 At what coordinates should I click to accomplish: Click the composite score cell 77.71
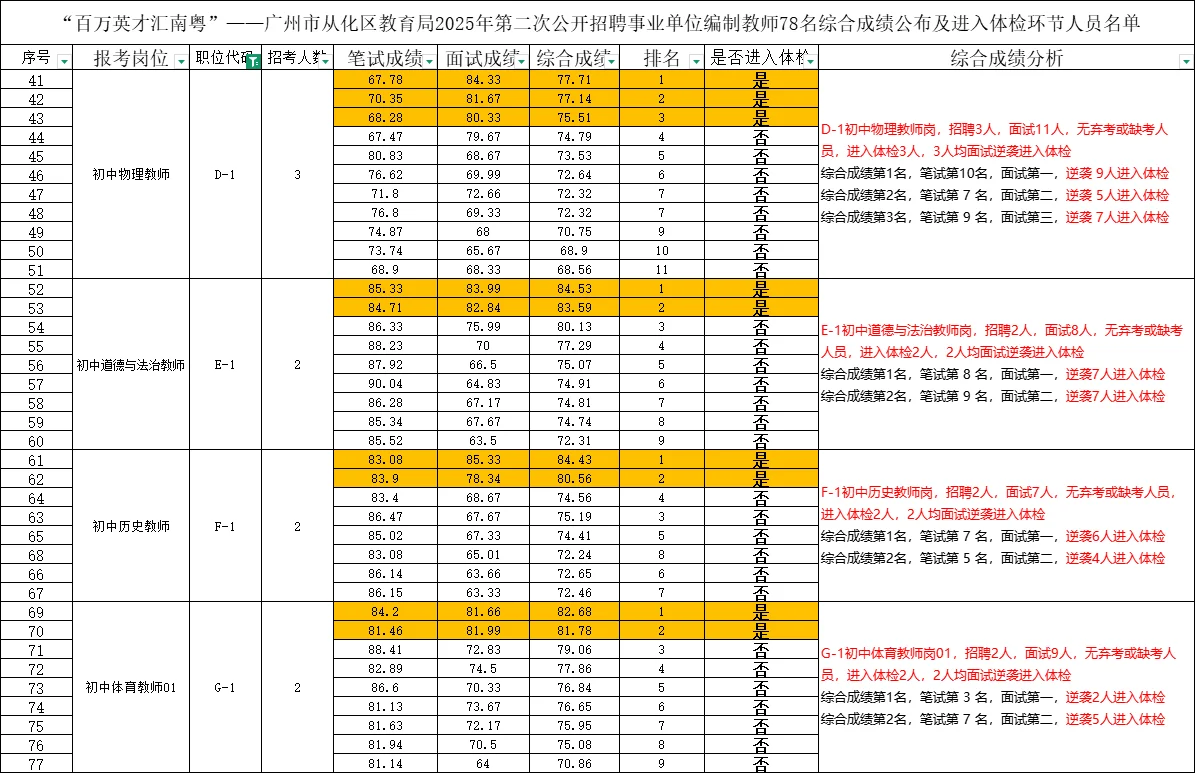pyautogui.click(x=574, y=79)
